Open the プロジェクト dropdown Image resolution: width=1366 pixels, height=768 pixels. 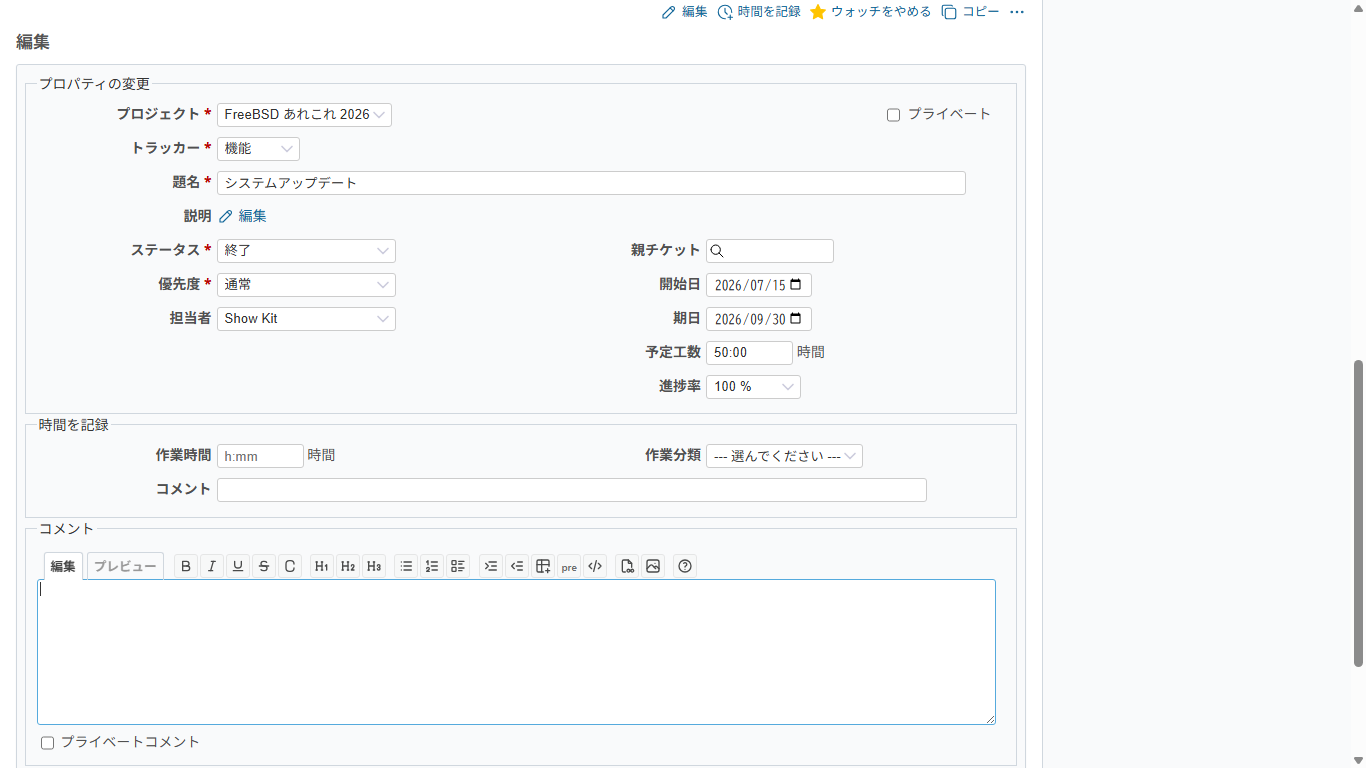304,115
